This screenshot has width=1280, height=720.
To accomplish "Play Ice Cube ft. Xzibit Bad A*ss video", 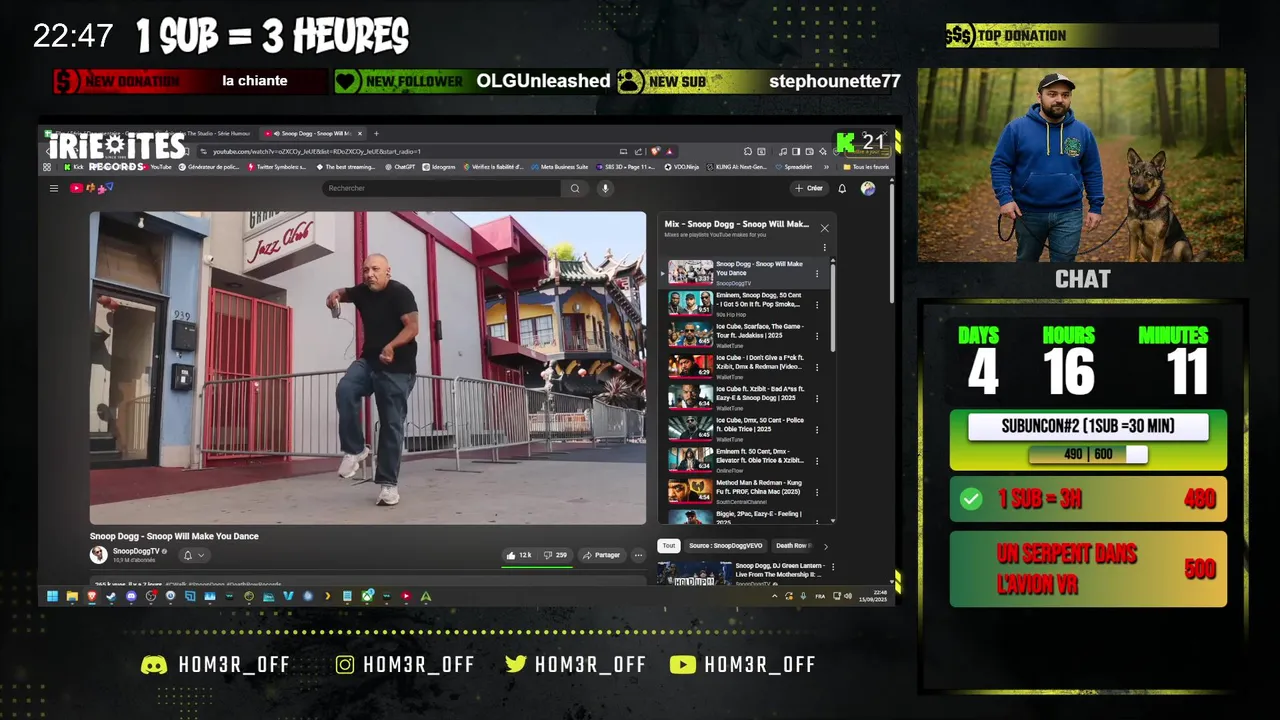I will point(742,397).
